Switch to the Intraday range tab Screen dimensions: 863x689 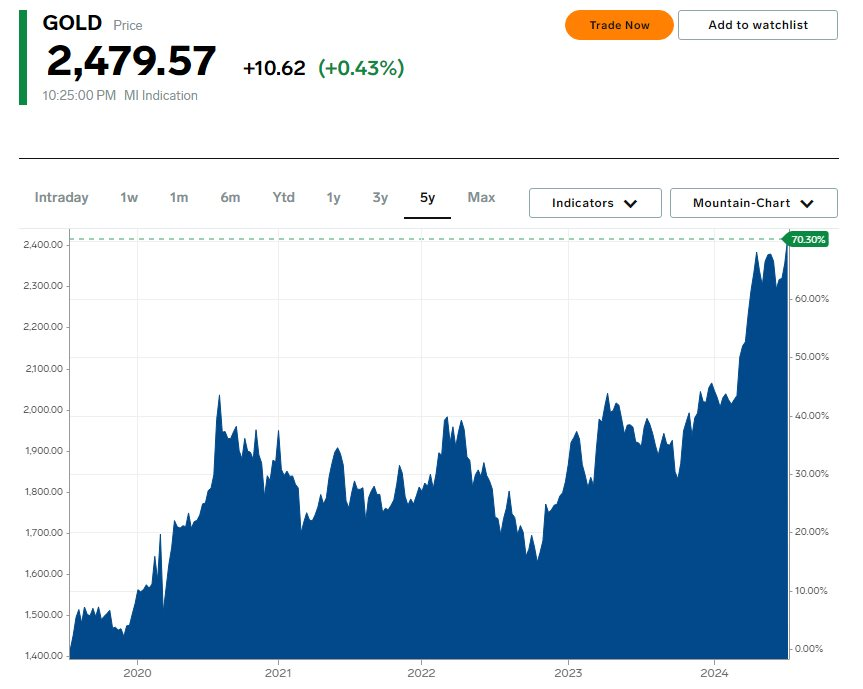click(x=62, y=198)
